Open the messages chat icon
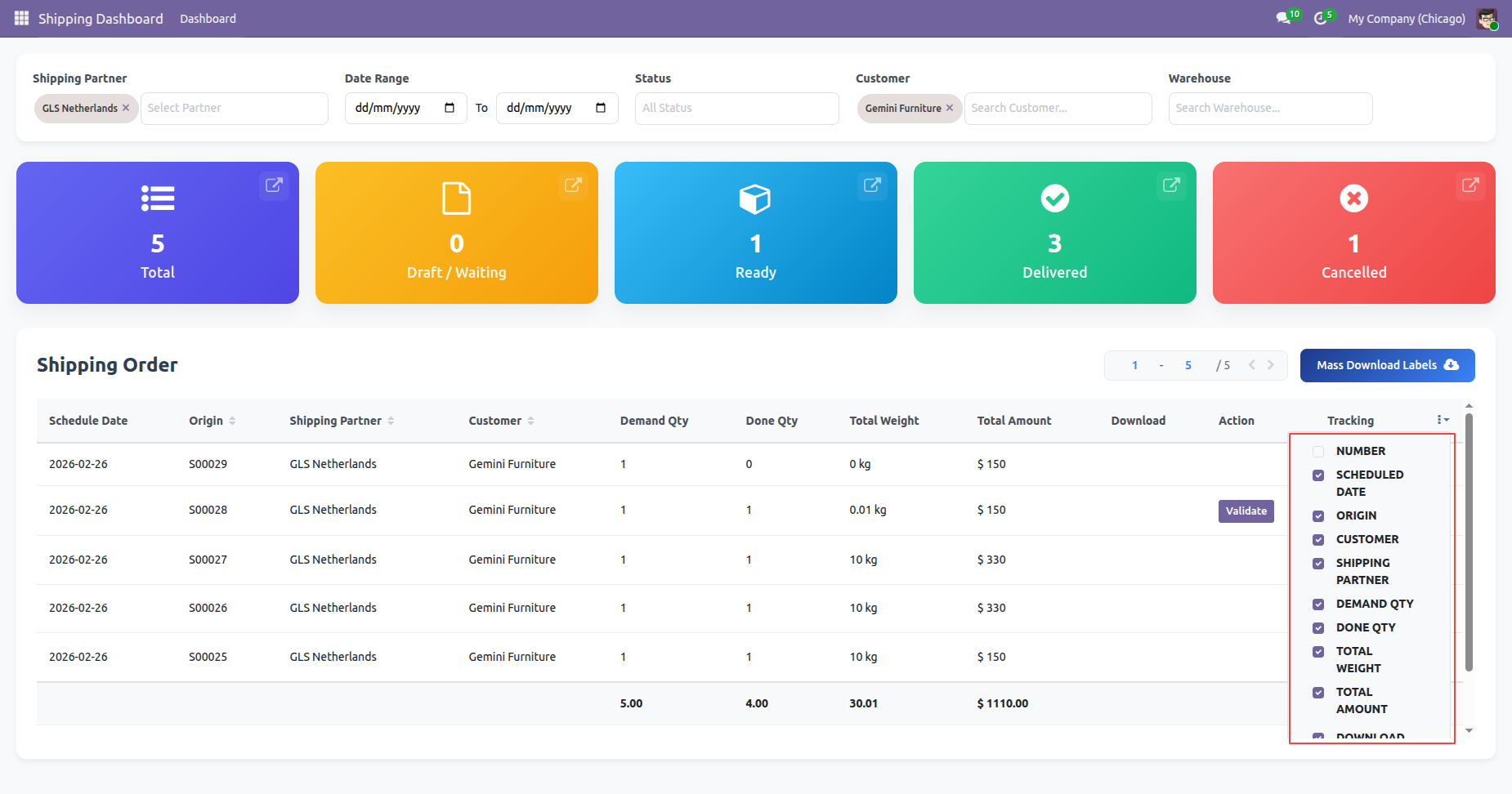Viewport: 1512px width, 794px height. click(x=1283, y=18)
